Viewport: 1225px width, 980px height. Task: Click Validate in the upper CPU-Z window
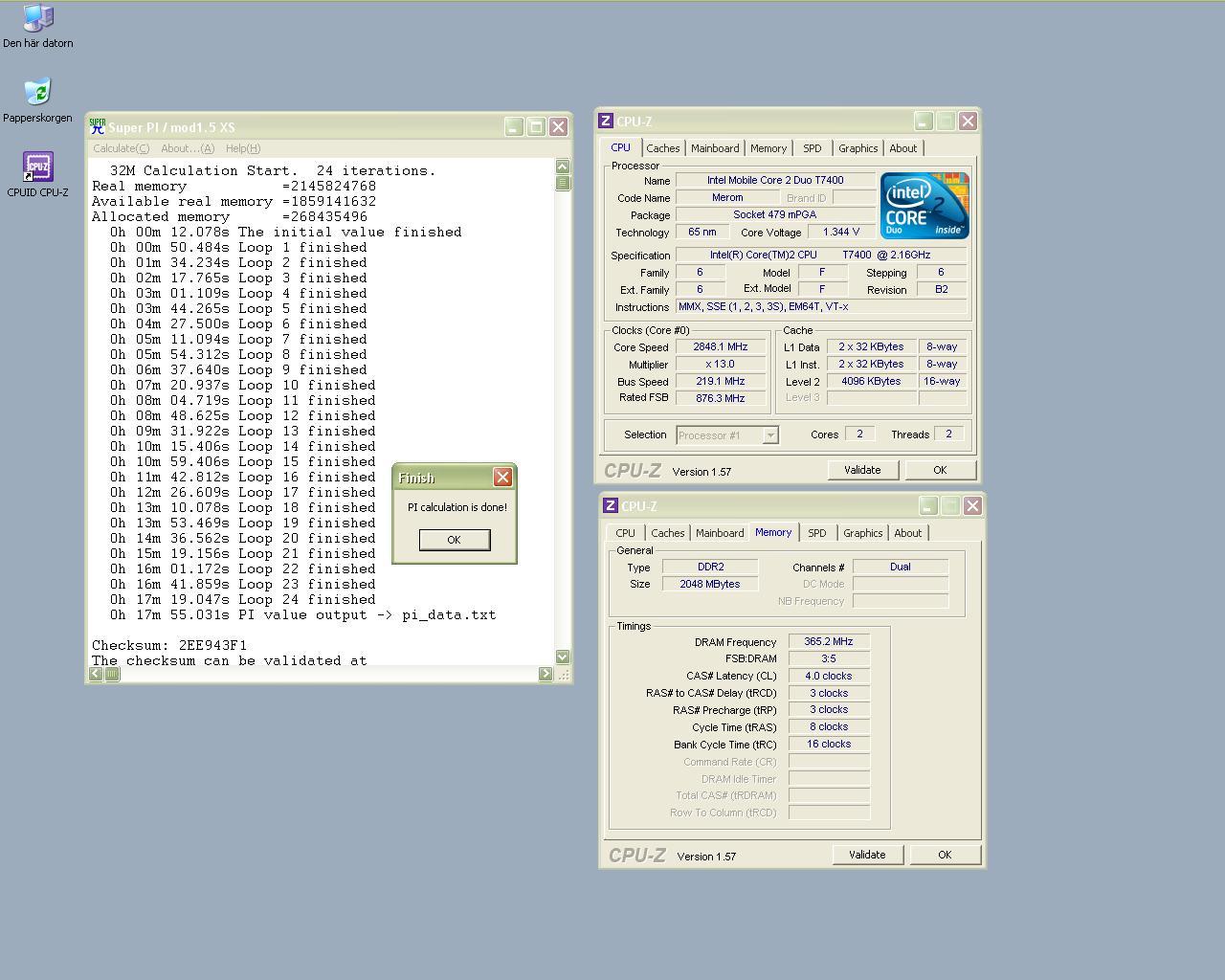(862, 470)
